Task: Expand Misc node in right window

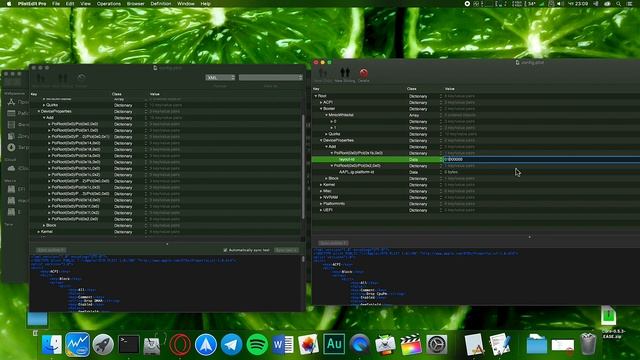Action: [x=321, y=191]
